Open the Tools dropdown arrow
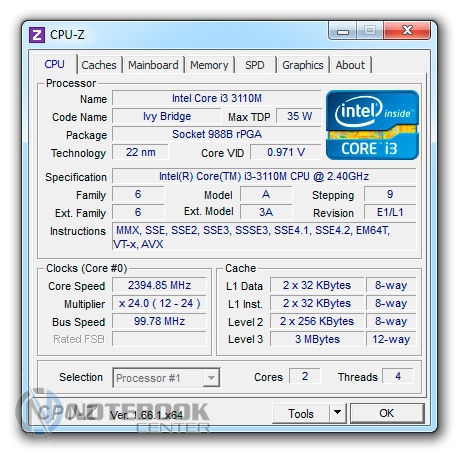 (338, 413)
